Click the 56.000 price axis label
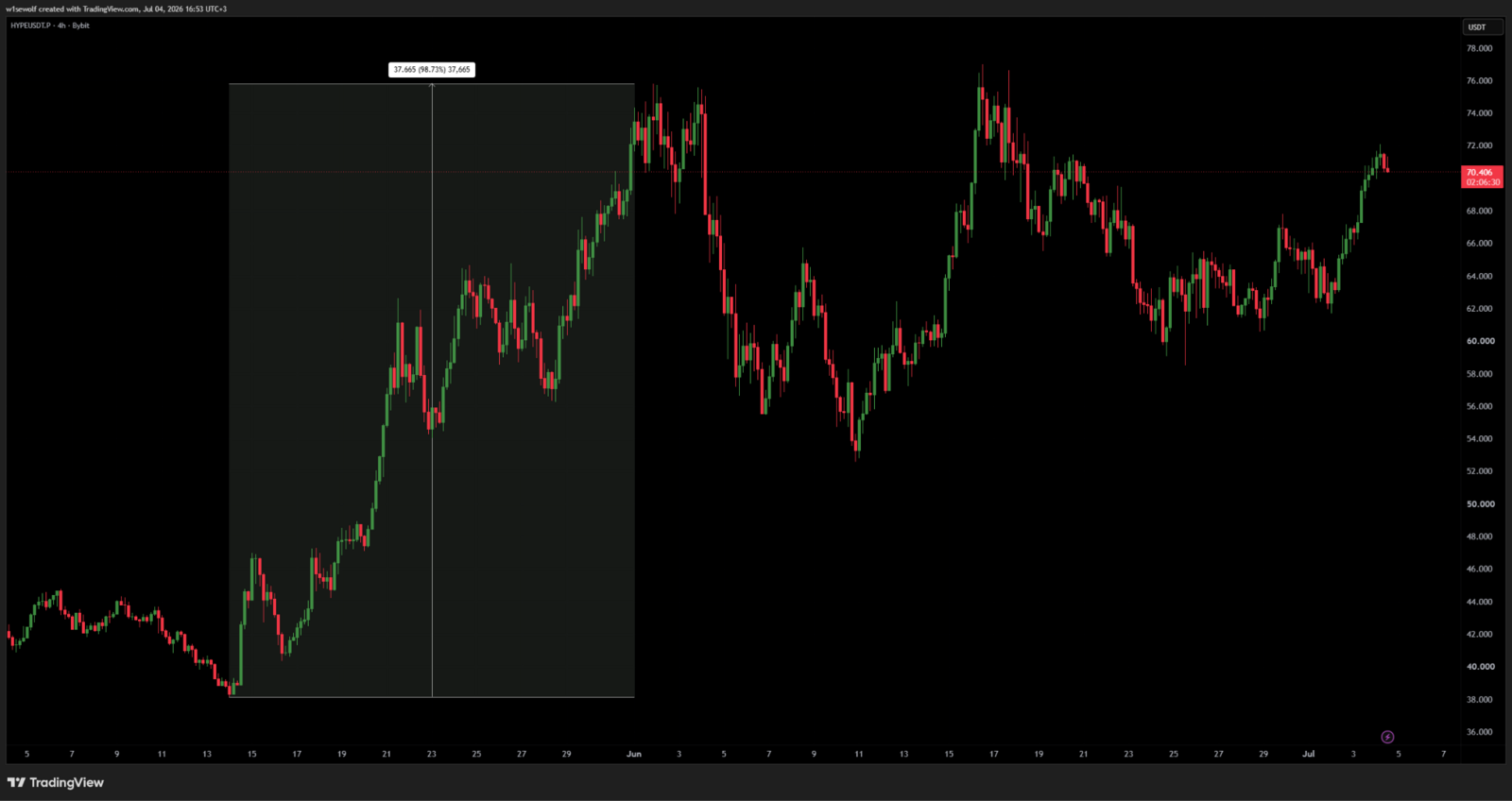The width and height of the screenshot is (1512, 801). pyautogui.click(x=1479, y=406)
